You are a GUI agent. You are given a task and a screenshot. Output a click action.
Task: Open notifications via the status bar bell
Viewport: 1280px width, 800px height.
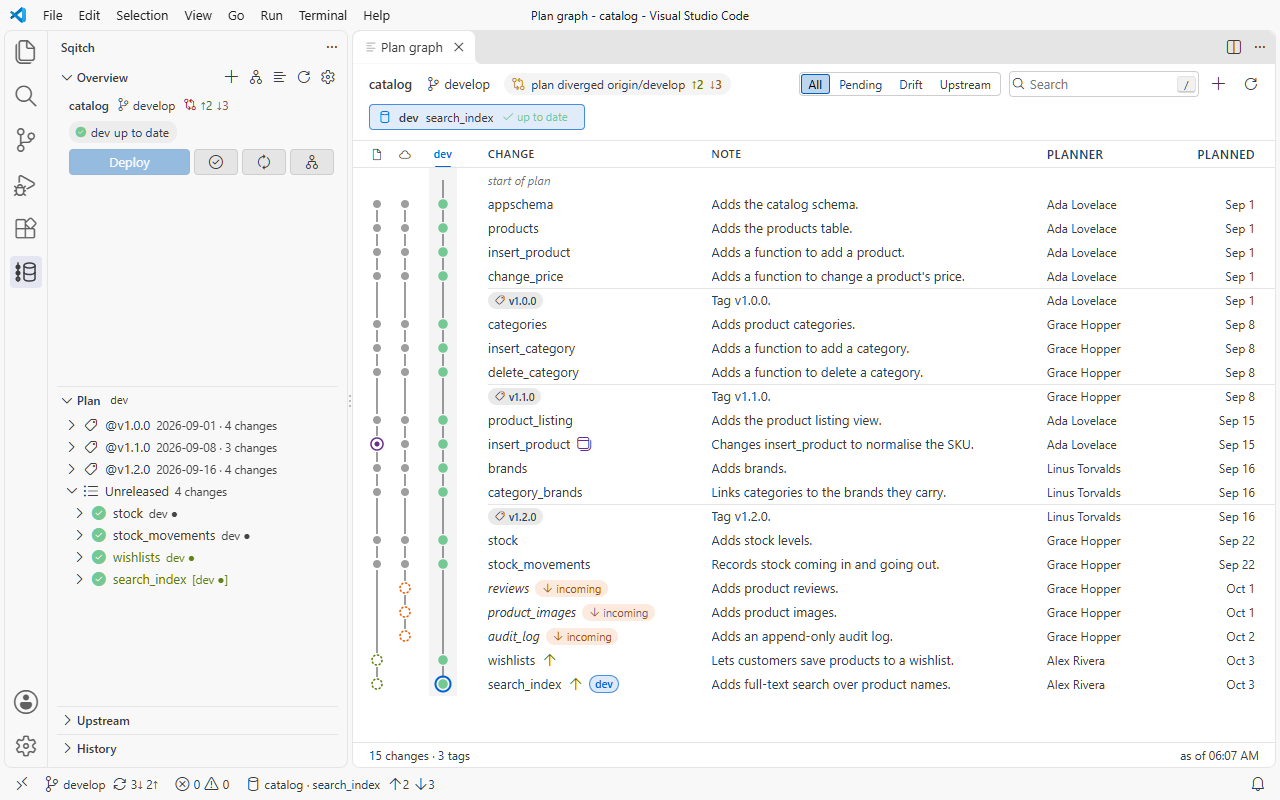pyautogui.click(x=1258, y=785)
